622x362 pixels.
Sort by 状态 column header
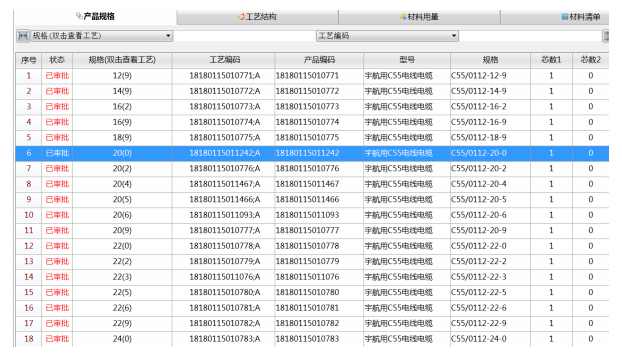click(57, 60)
